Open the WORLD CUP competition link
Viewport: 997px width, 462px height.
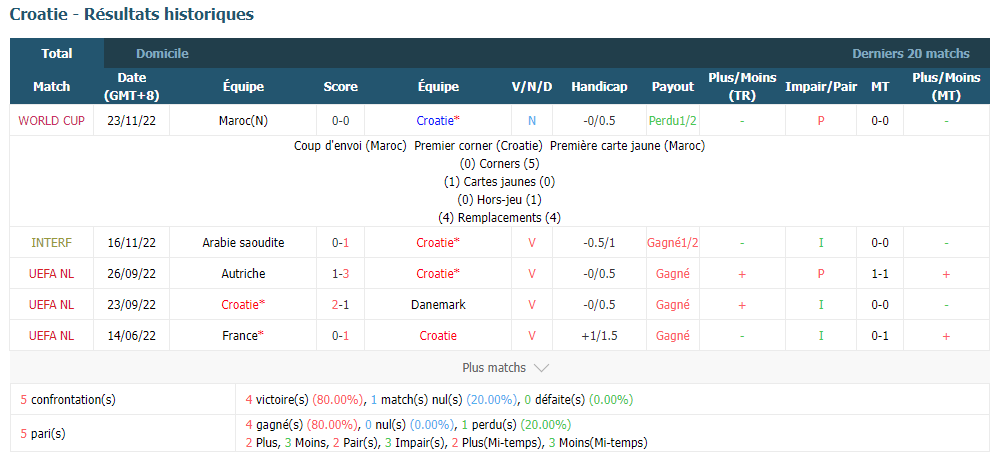coord(52,121)
